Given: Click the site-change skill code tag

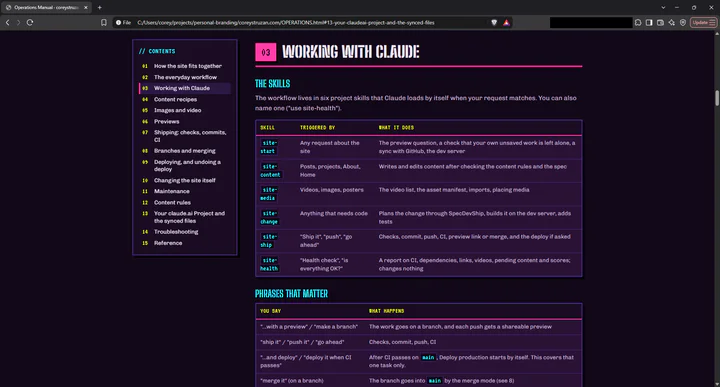Looking at the screenshot, I should (x=270, y=217).
